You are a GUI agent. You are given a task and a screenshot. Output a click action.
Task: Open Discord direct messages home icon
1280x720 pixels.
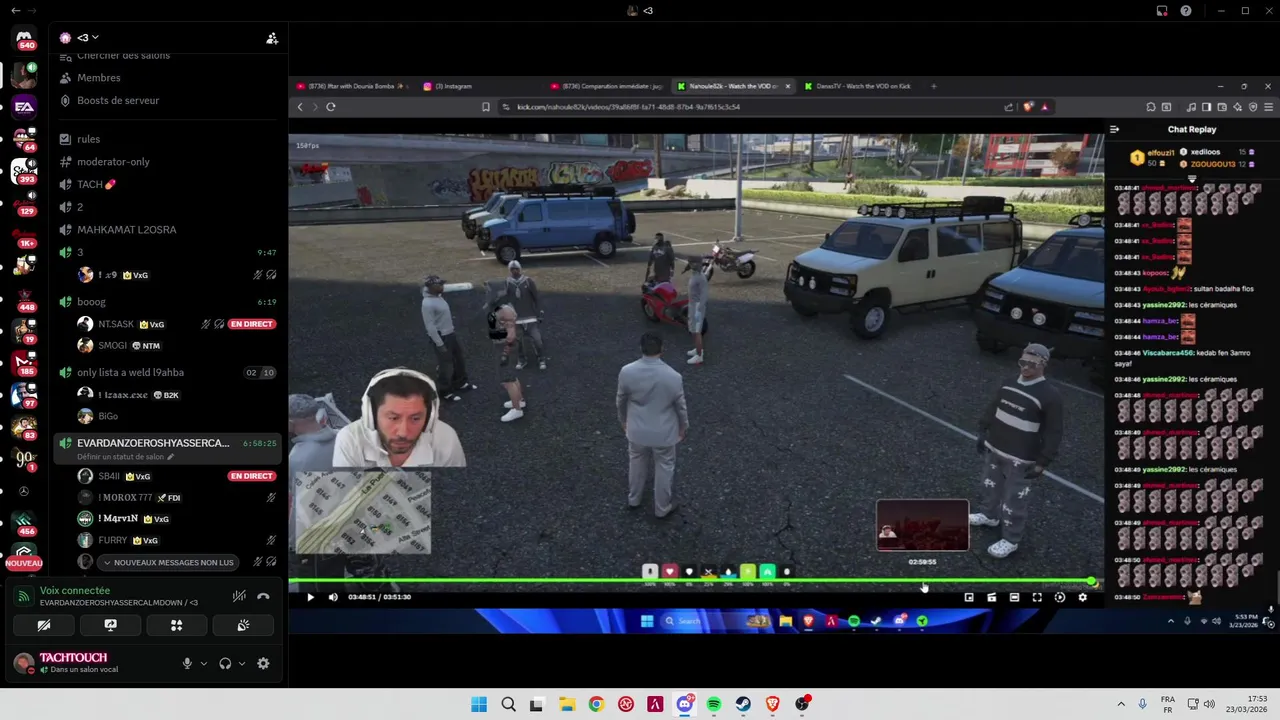24,40
